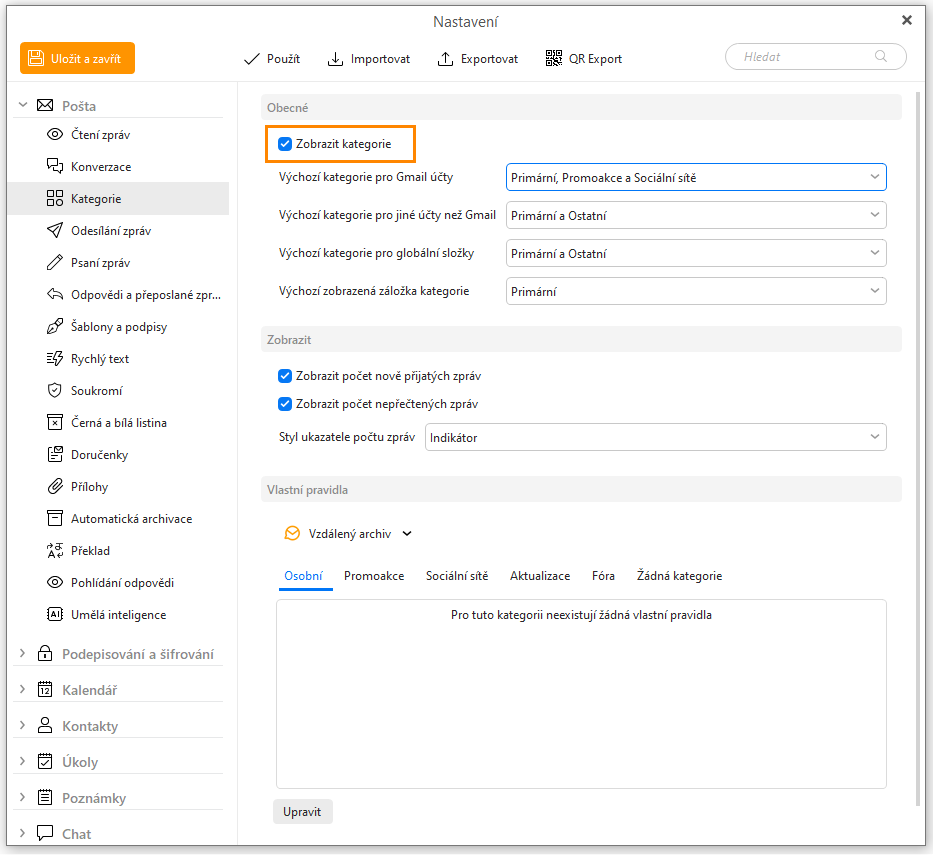Toggle Zobrazit počet nově přijatých zpráv

point(285,376)
